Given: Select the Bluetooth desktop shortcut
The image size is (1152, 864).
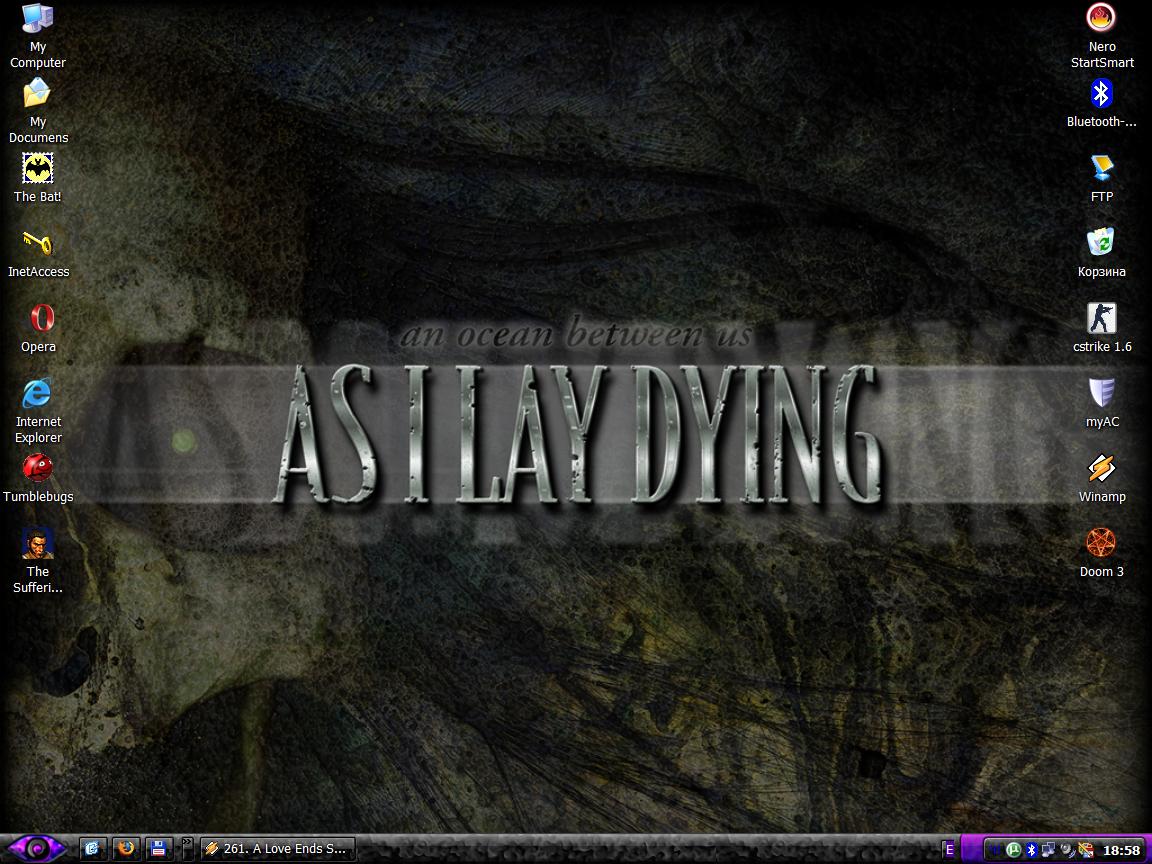Looking at the screenshot, I should click(1101, 104).
